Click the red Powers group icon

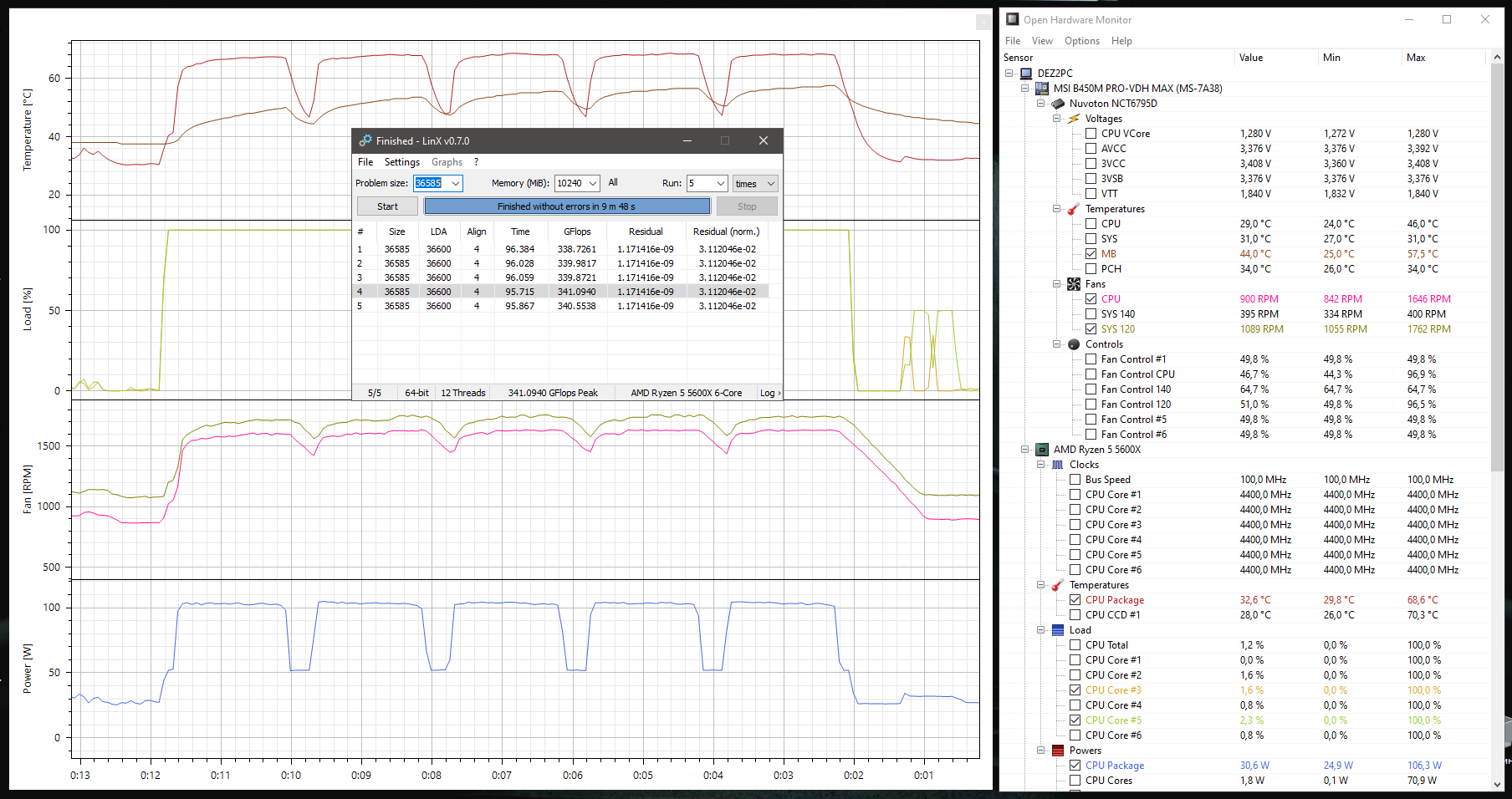[x=1058, y=751]
